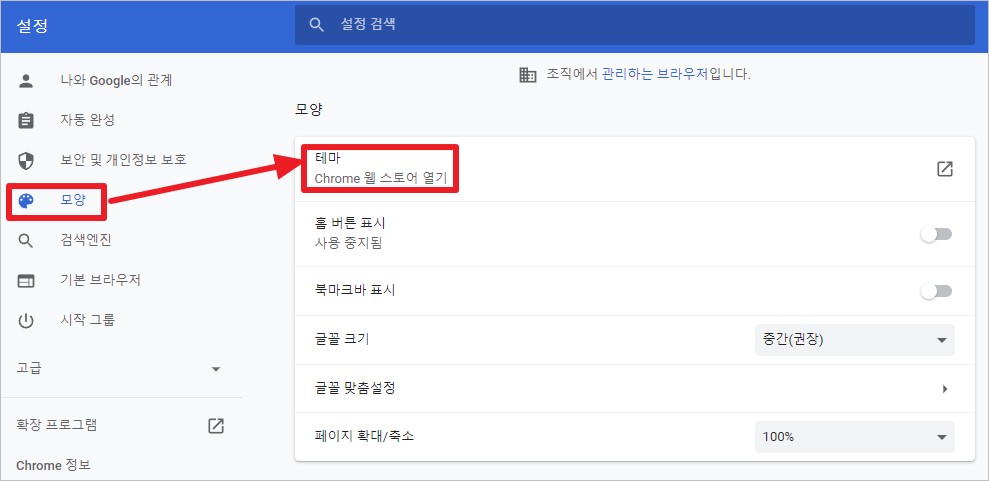Click the shield icon beside 보안 및 개인정보 보호

tap(26, 160)
